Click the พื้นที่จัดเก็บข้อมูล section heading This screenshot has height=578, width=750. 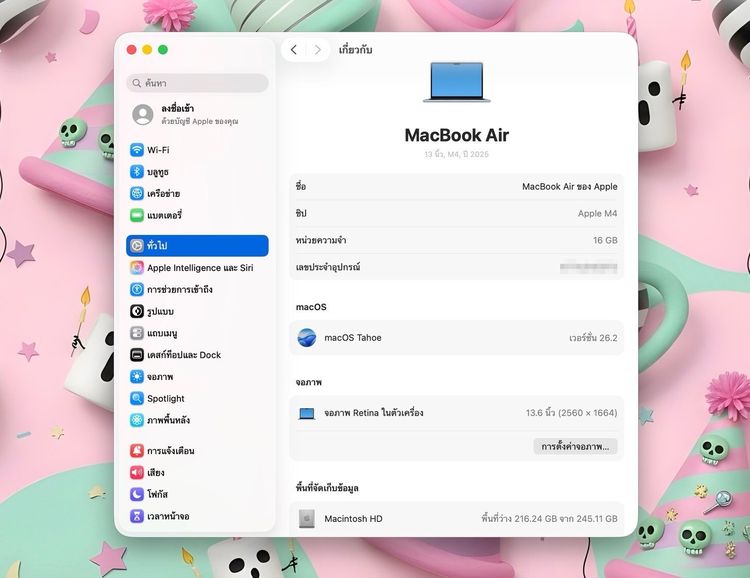pyautogui.click(x=327, y=488)
